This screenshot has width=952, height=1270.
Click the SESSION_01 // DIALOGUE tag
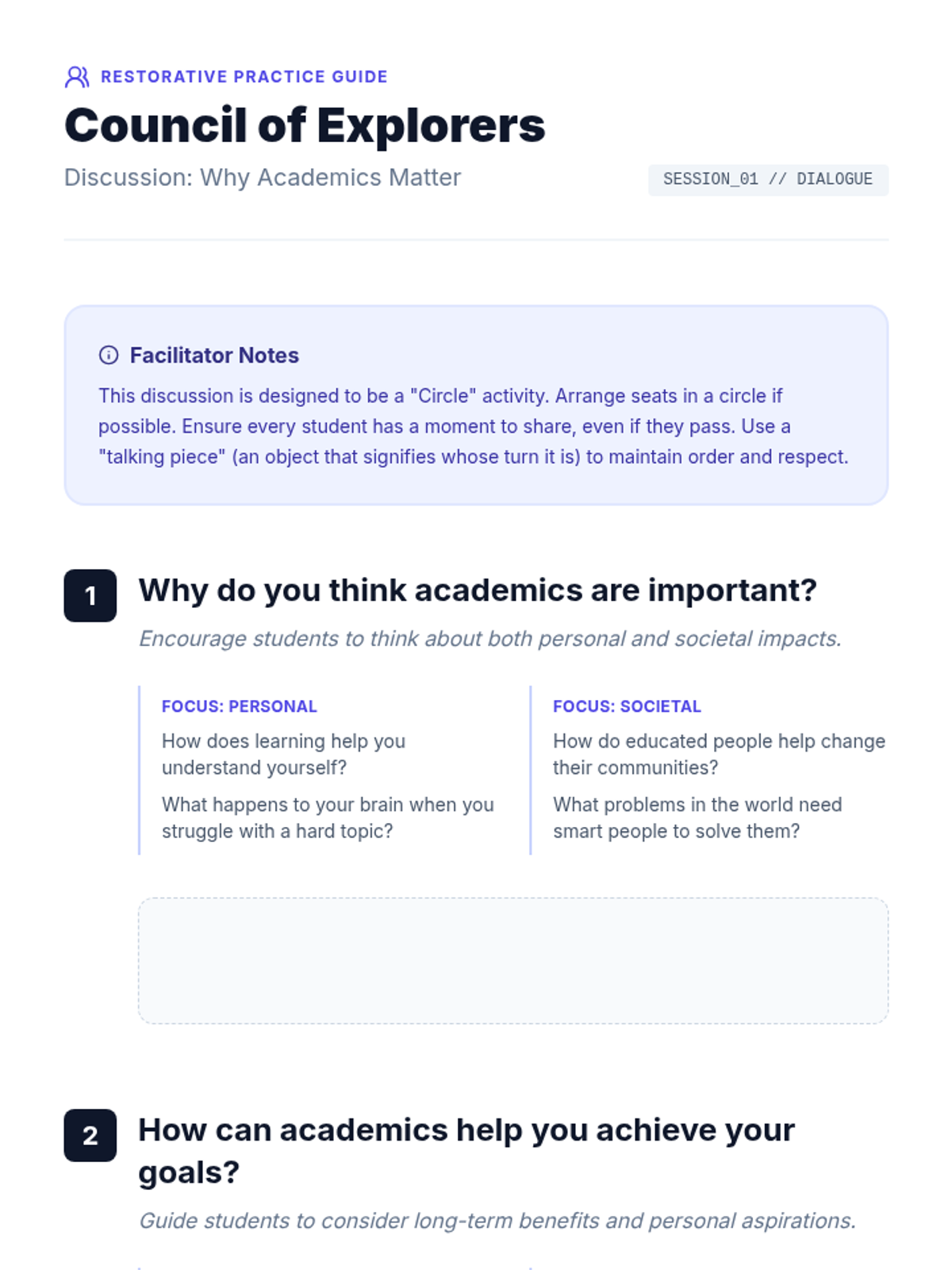pos(767,179)
